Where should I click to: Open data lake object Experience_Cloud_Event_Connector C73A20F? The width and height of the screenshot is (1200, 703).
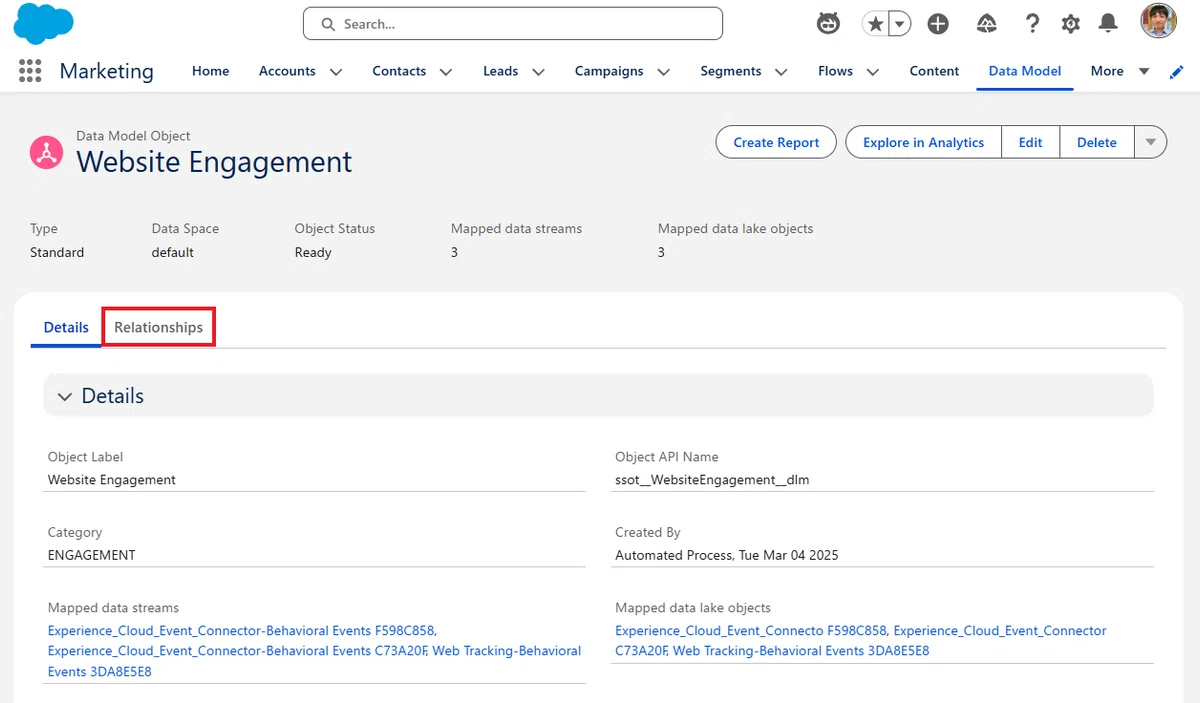tap(861, 640)
